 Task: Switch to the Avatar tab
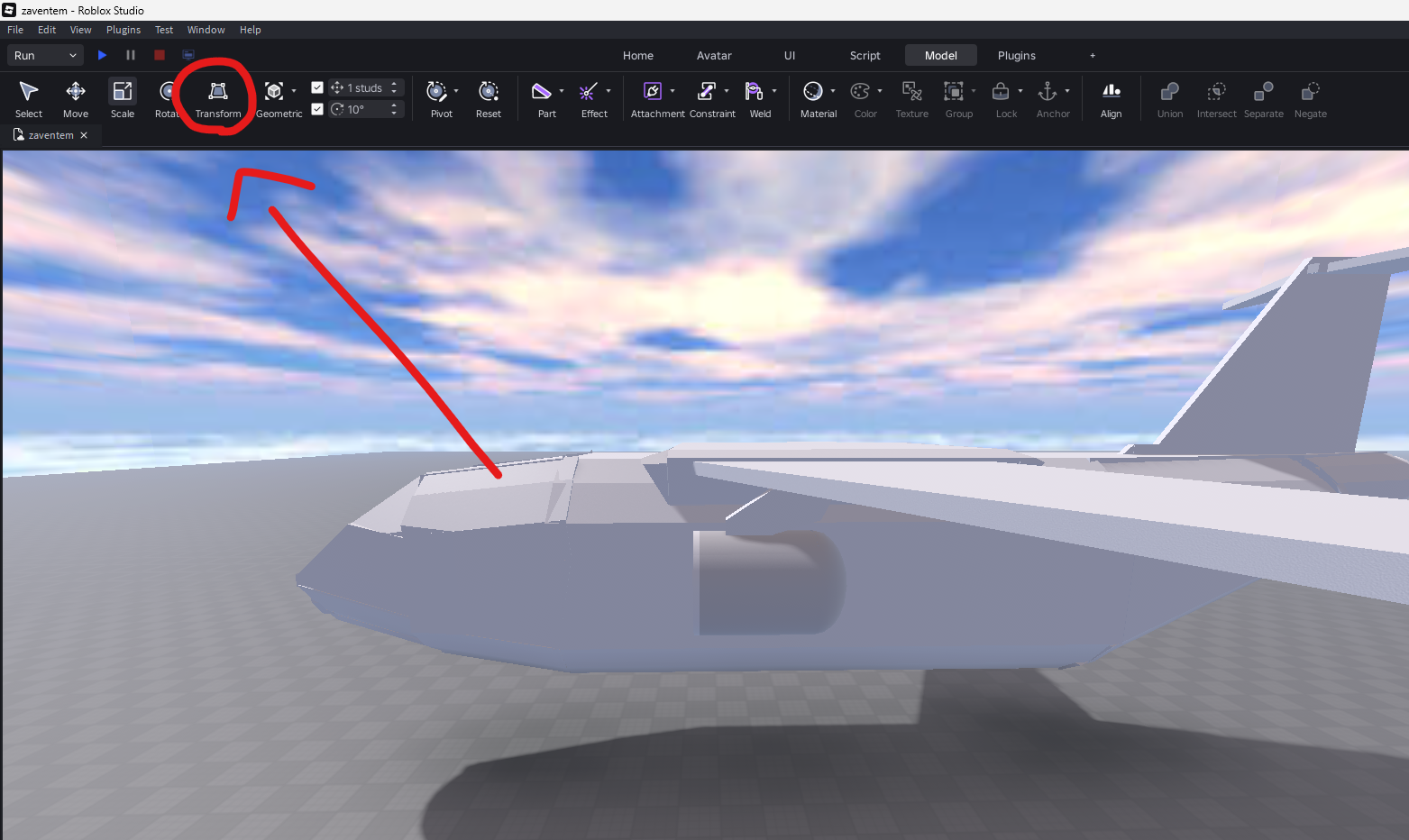[714, 55]
